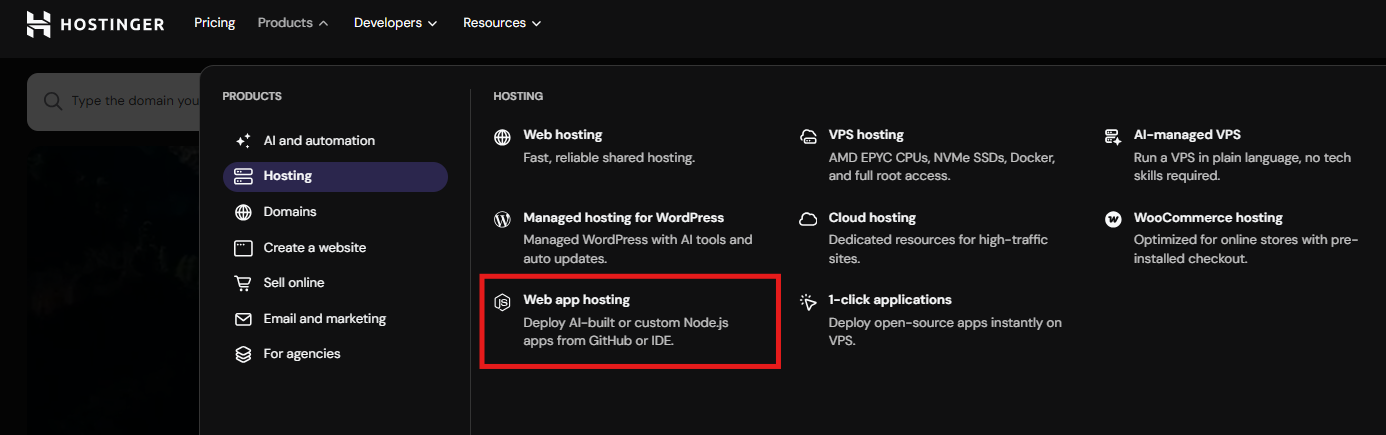1386x435 pixels.
Task: Click the Create a website window icon
Action: (x=243, y=248)
